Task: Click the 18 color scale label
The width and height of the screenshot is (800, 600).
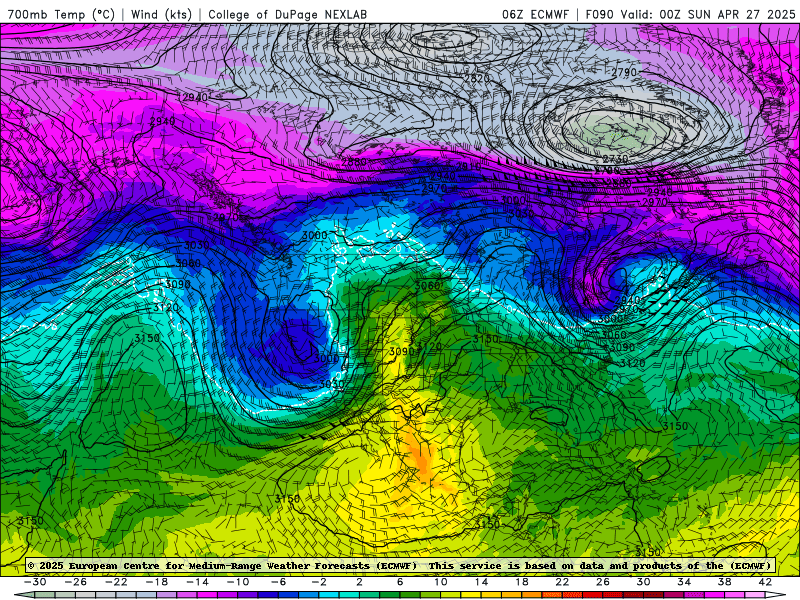Action: (521, 582)
